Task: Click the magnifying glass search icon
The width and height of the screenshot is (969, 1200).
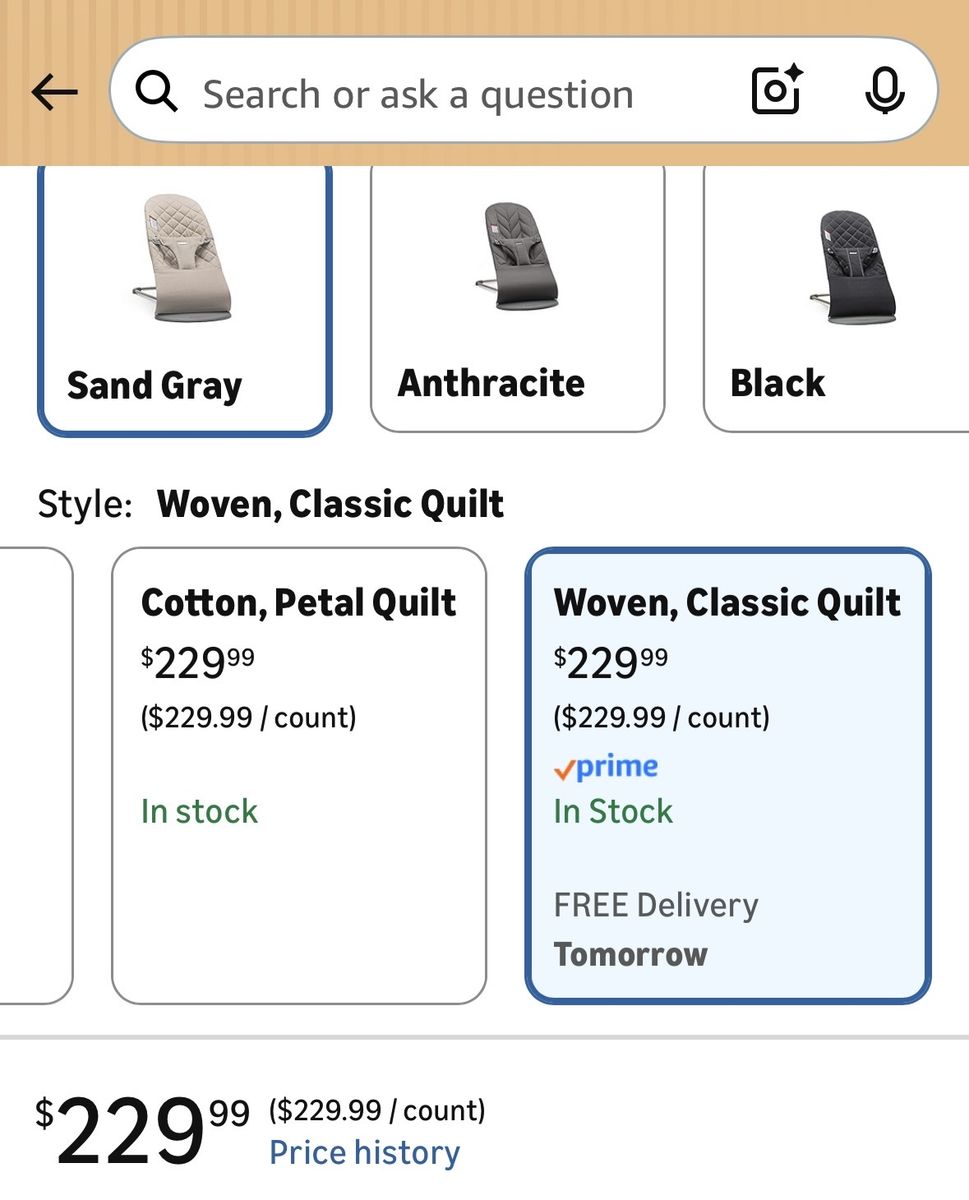Action: coord(157,93)
